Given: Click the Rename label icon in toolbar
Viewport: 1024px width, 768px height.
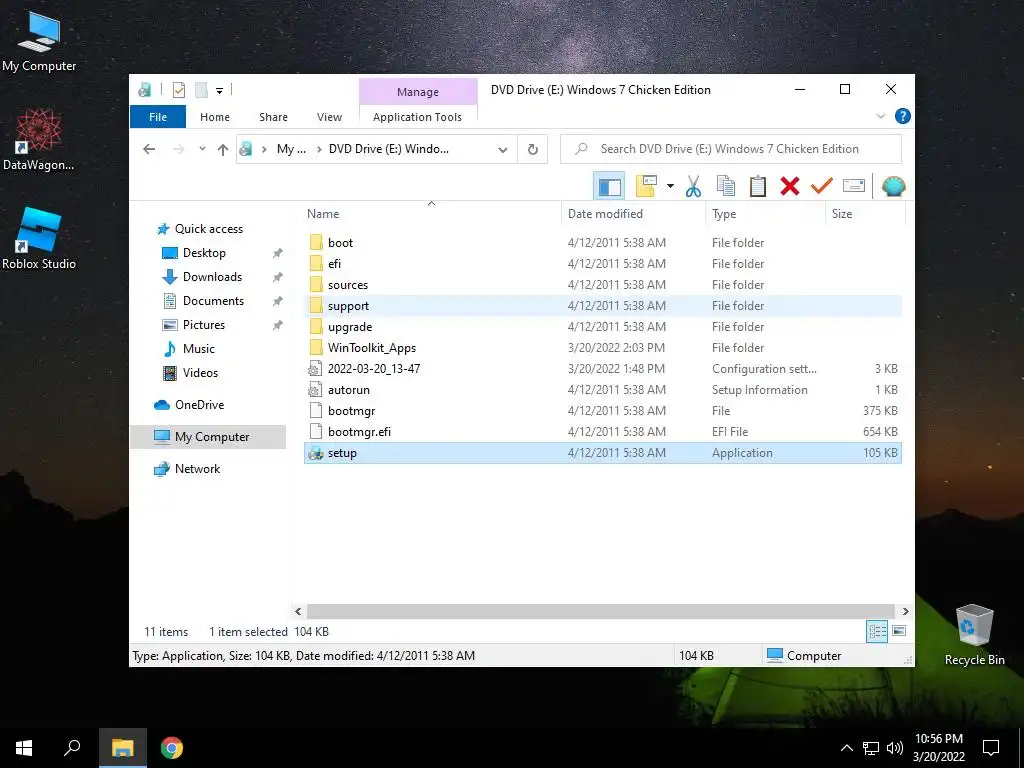Looking at the screenshot, I should point(854,187).
